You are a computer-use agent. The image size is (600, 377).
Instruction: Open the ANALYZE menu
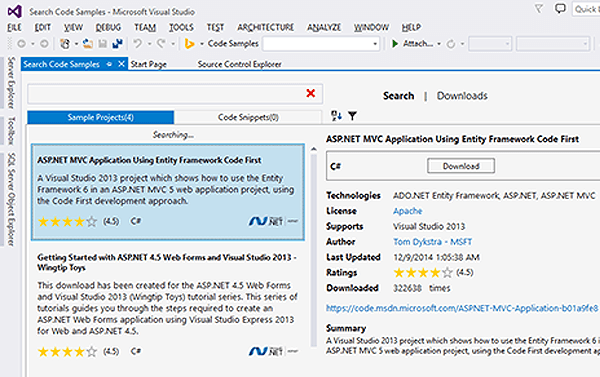coord(324,28)
